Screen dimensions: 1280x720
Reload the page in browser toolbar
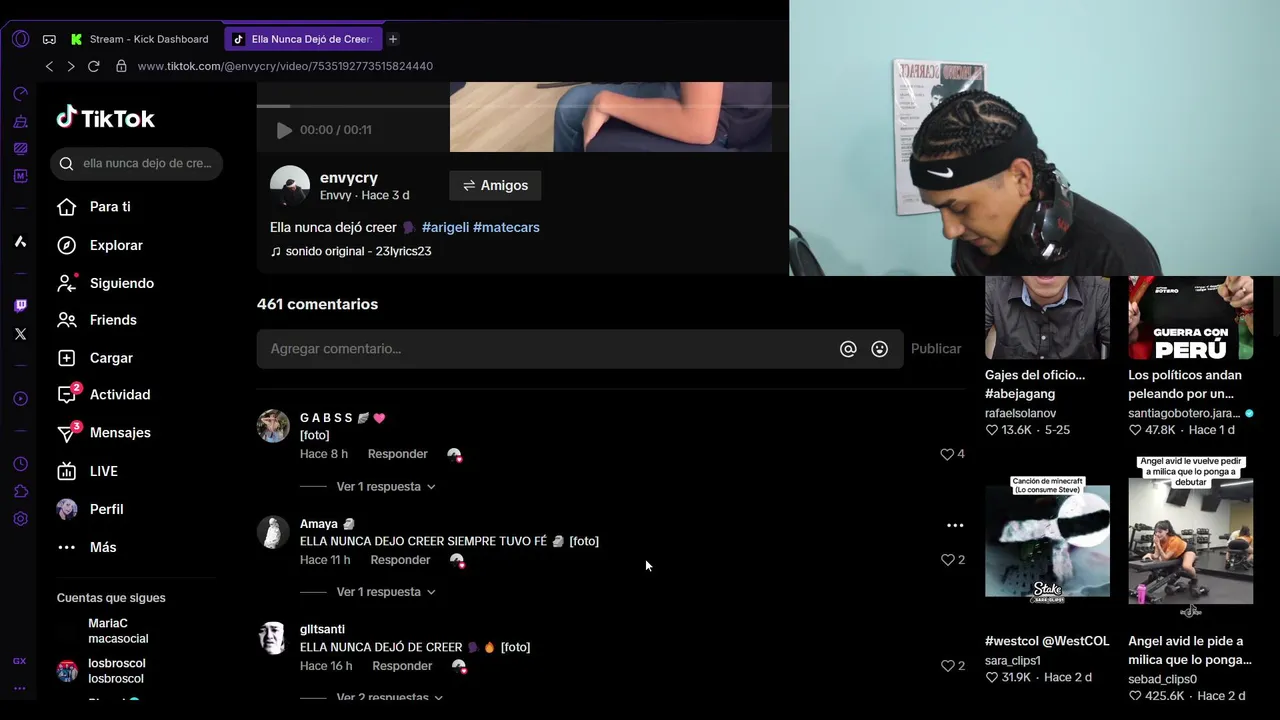point(93,66)
